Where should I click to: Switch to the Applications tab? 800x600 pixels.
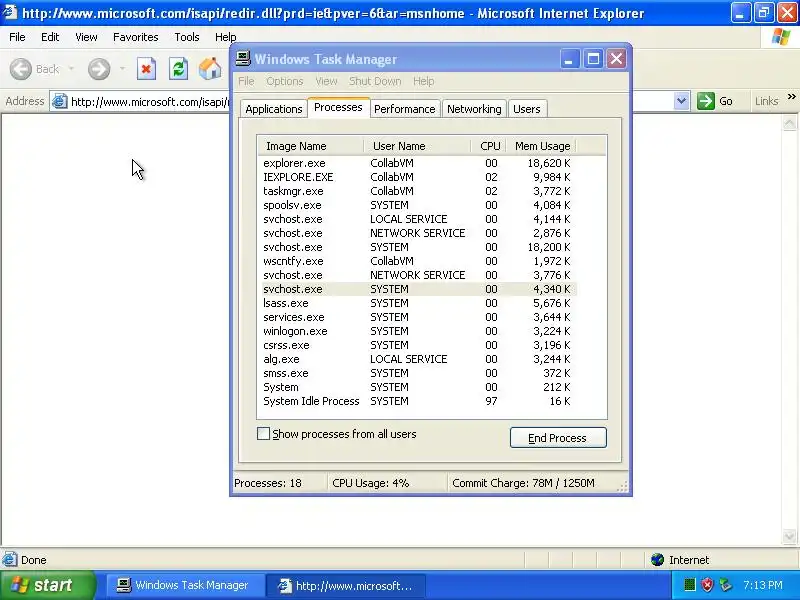coord(274,109)
